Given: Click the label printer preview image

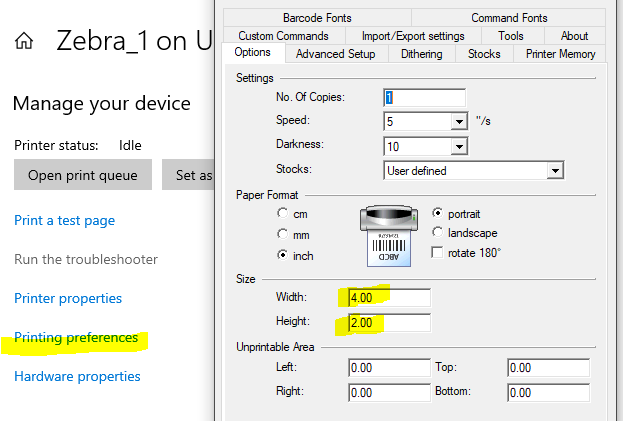Looking at the screenshot, I should [389, 235].
